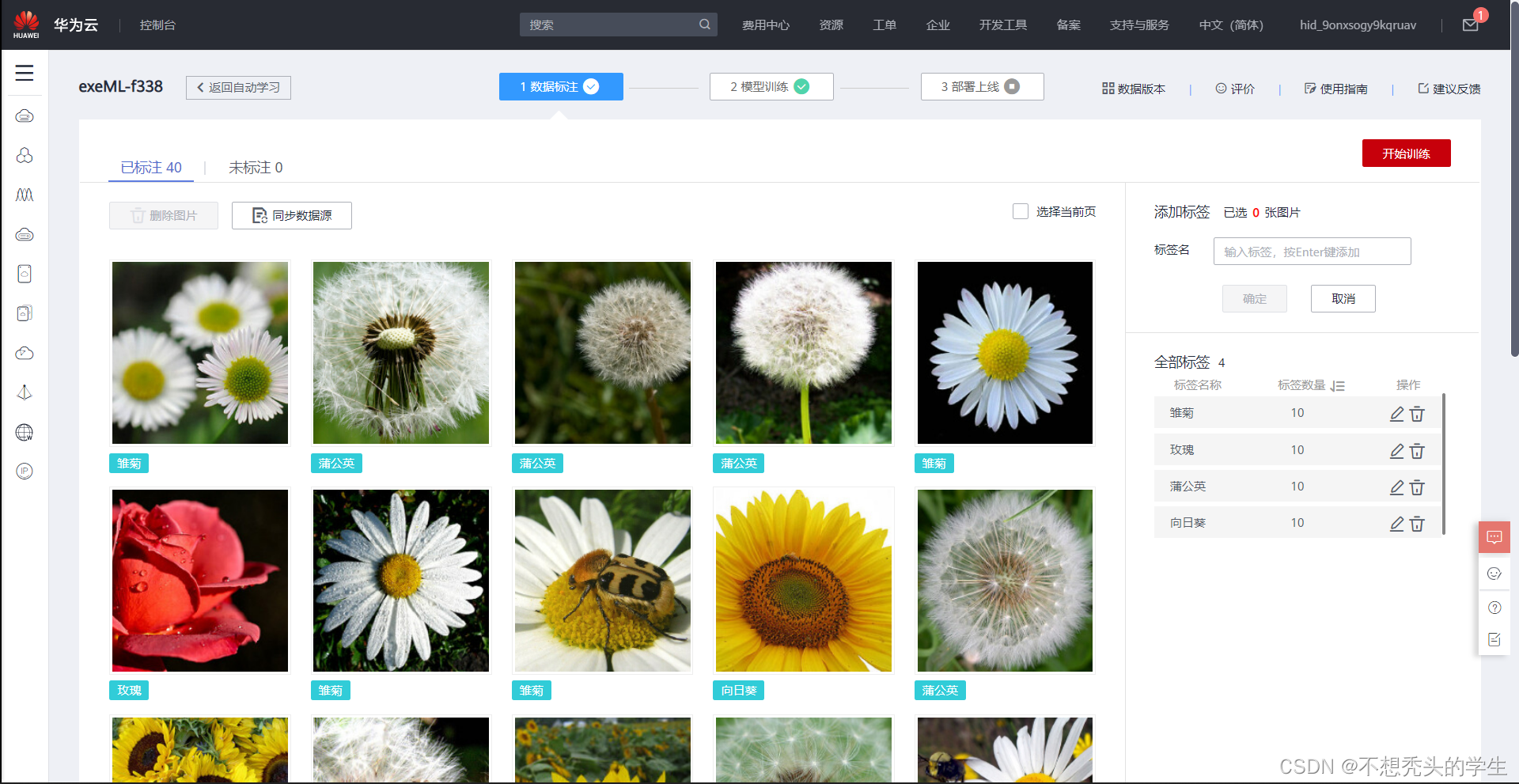Open the first cloud icon in left sidebar
Image resolution: width=1519 pixels, height=784 pixels.
(25, 116)
